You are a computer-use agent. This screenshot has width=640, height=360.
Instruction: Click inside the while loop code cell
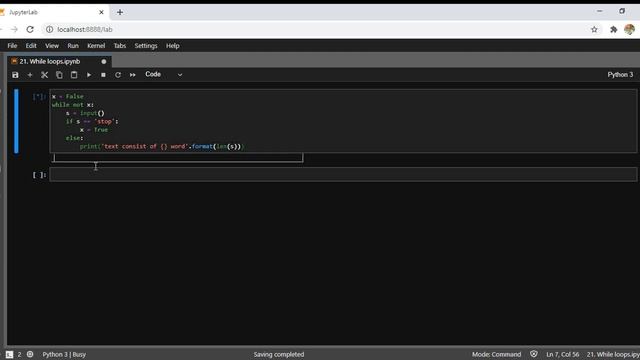[343, 121]
